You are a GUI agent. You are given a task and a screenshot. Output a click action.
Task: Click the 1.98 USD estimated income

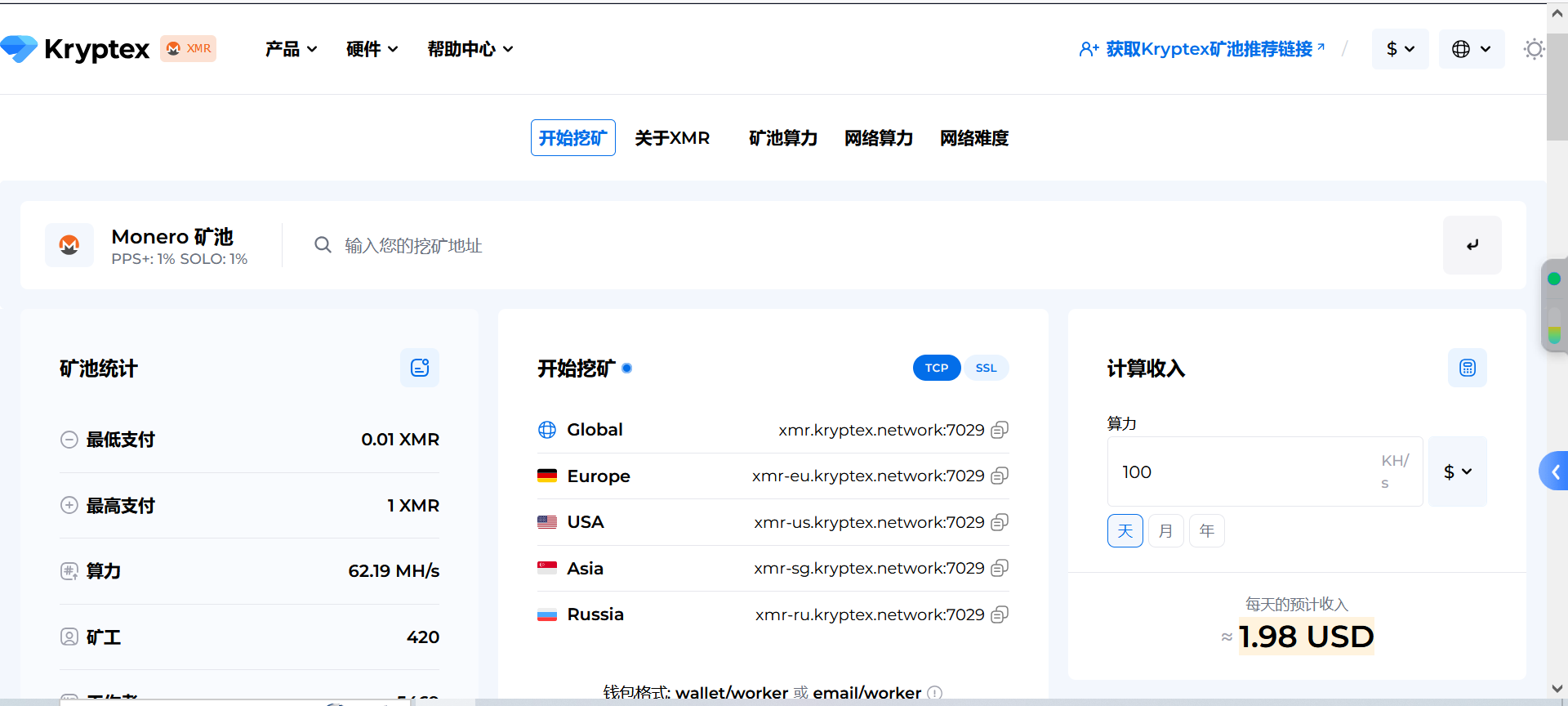(x=1306, y=637)
